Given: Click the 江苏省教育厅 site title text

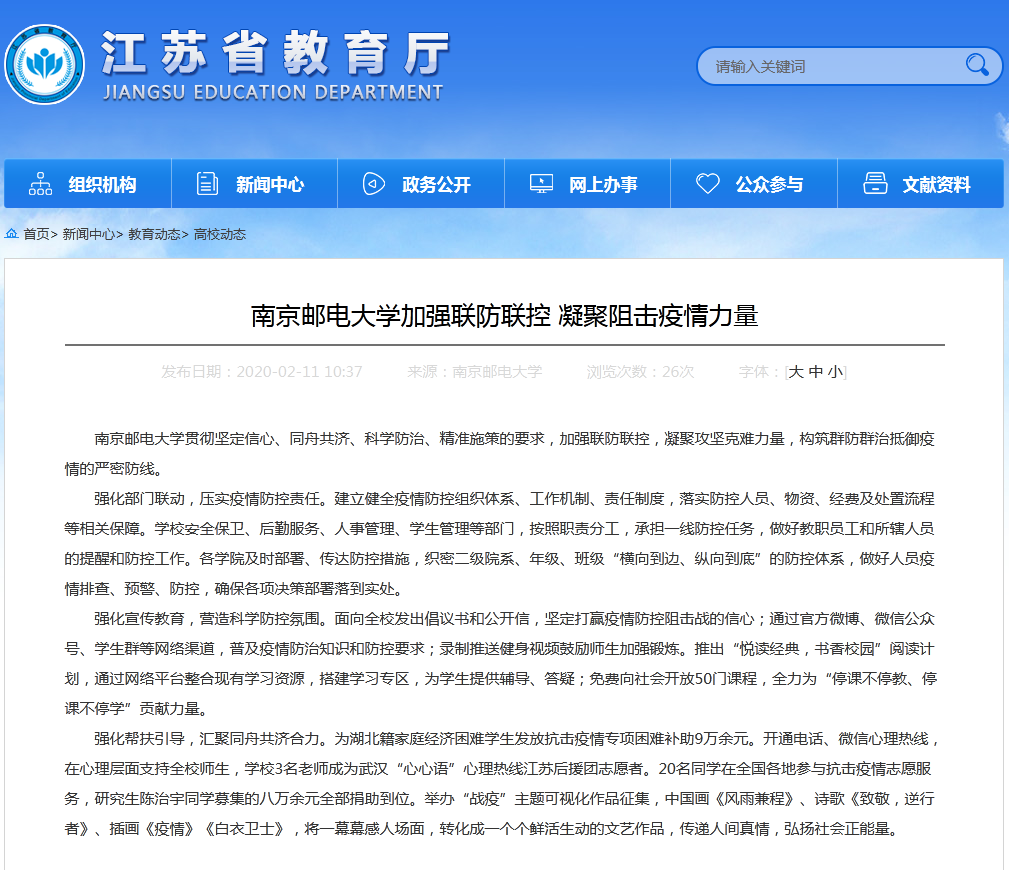Looking at the screenshot, I should [x=275, y=53].
